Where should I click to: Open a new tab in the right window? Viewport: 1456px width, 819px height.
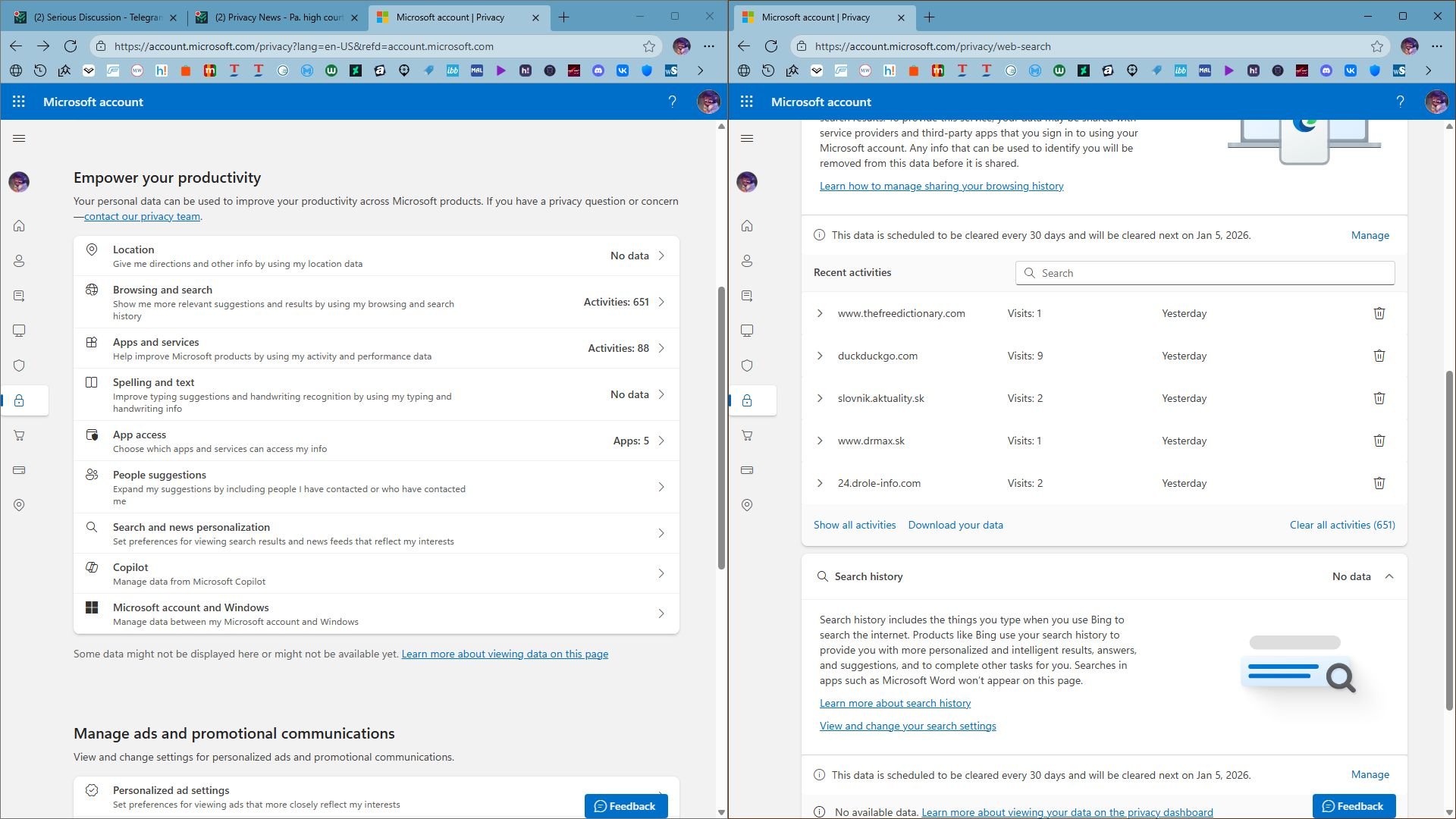[929, 17]
